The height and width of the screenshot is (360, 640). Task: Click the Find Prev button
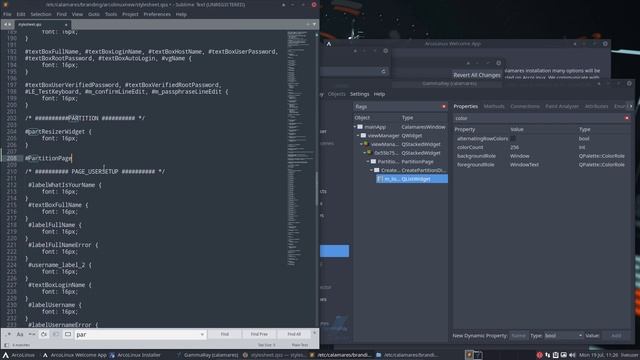coord(259,334)
